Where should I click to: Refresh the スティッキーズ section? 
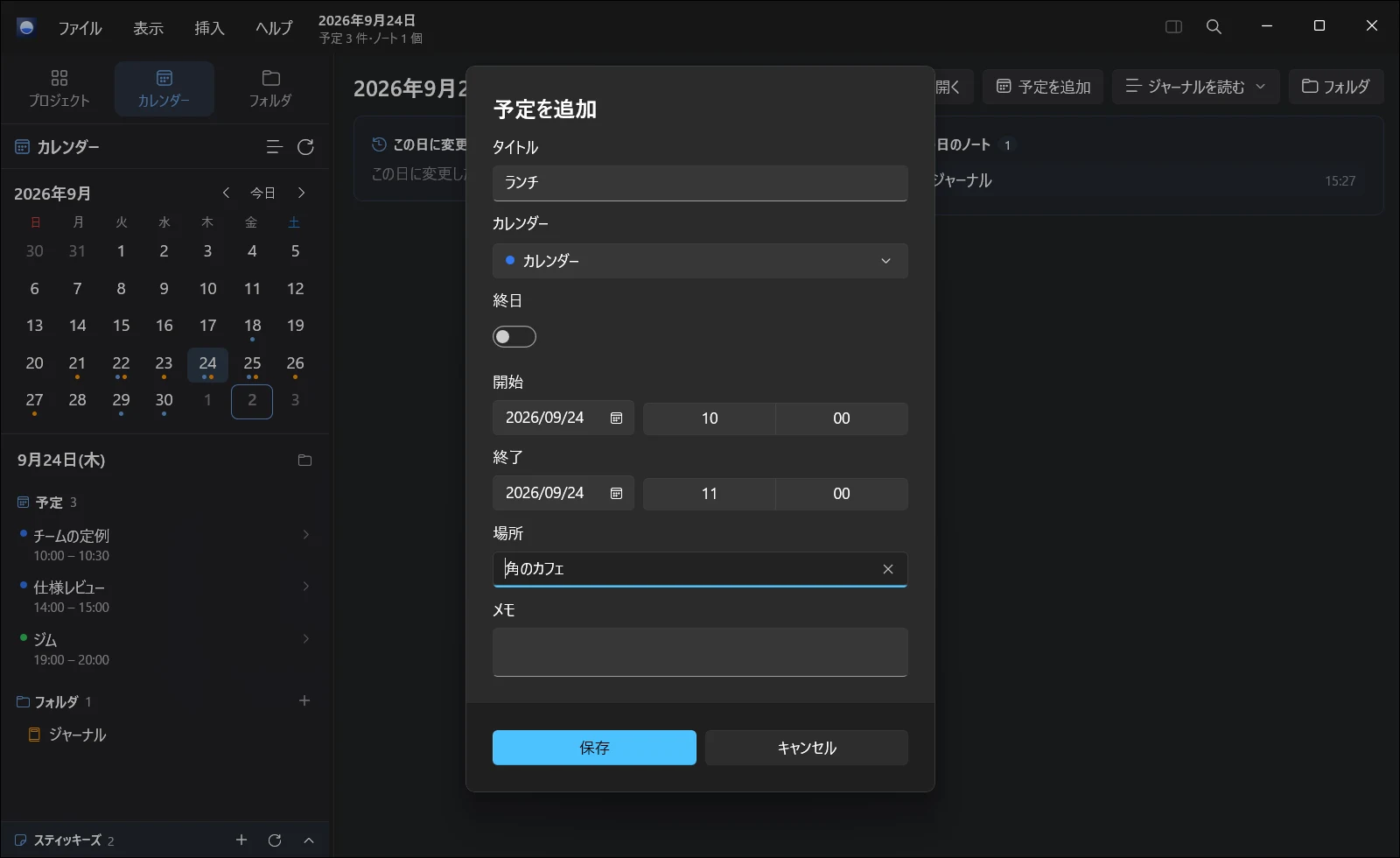point(275,840)
